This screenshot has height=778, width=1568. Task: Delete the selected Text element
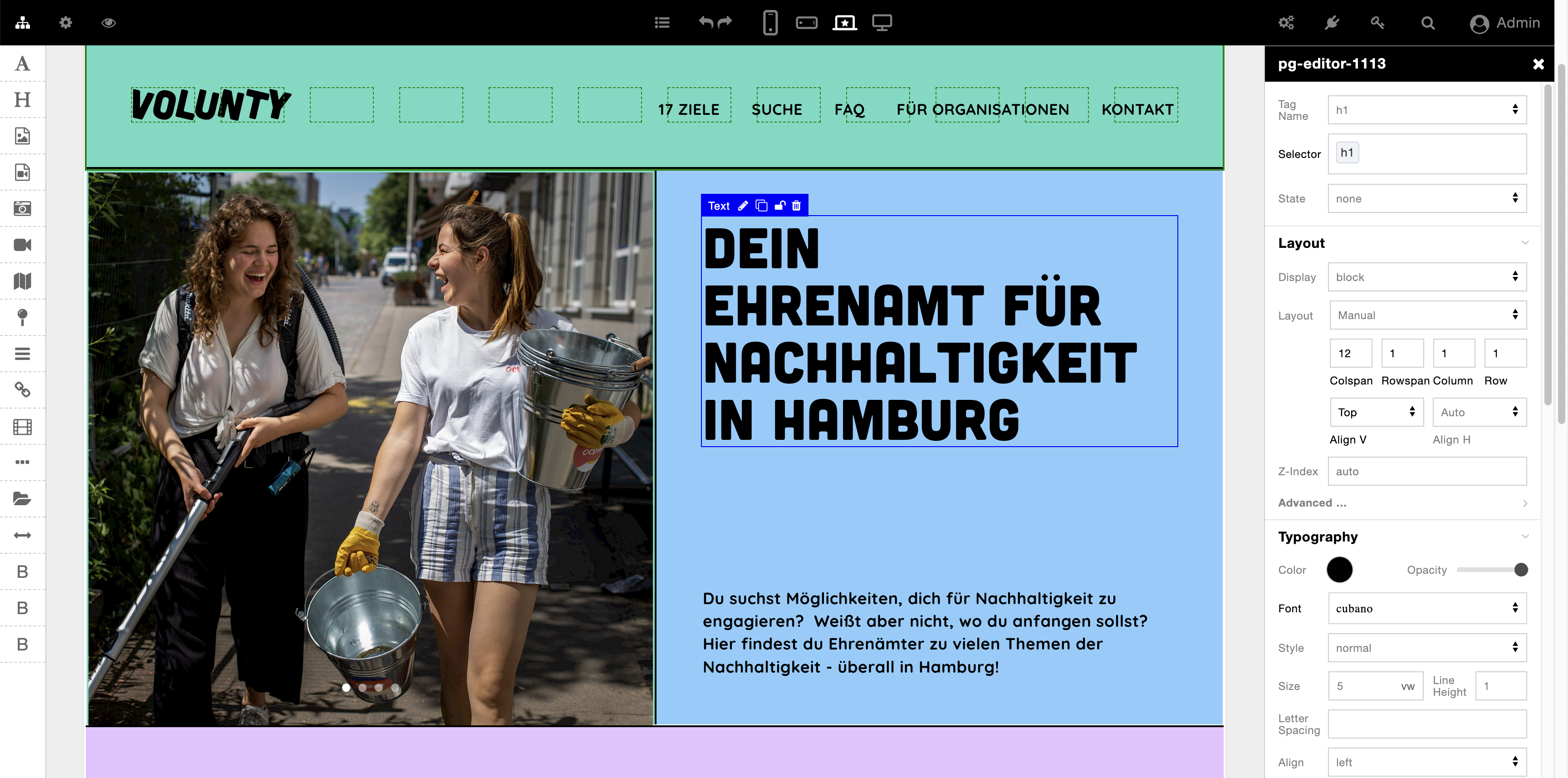click(796, 206)
